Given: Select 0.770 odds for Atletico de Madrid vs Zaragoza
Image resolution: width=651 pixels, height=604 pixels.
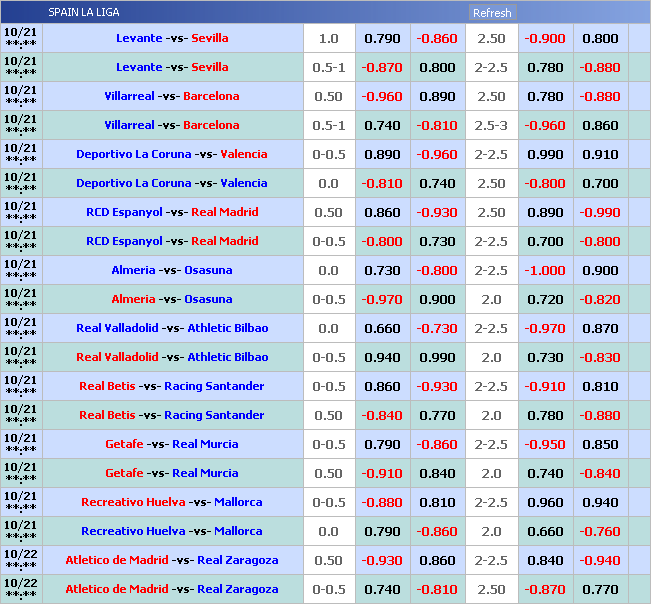Looking at the screenshot, I should click(x=600, y=590).
